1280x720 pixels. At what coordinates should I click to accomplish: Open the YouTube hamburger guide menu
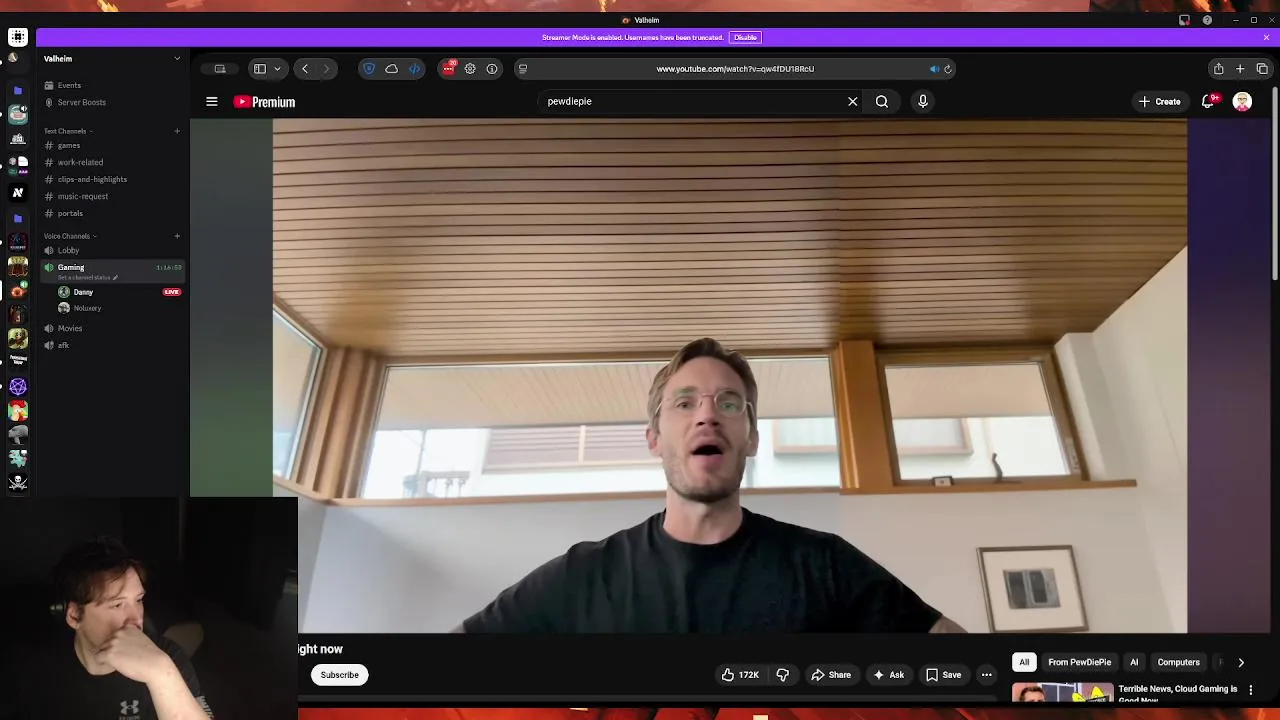[x=212, y=101]
